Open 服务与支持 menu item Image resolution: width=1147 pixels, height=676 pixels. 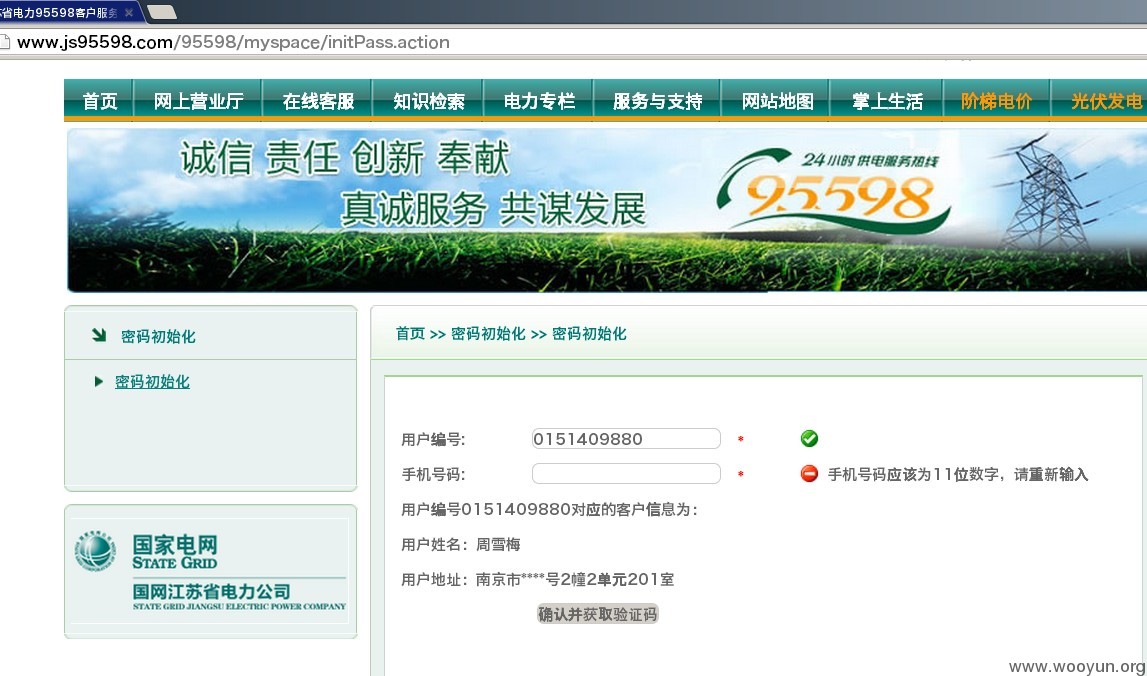[x=658, y=100]
